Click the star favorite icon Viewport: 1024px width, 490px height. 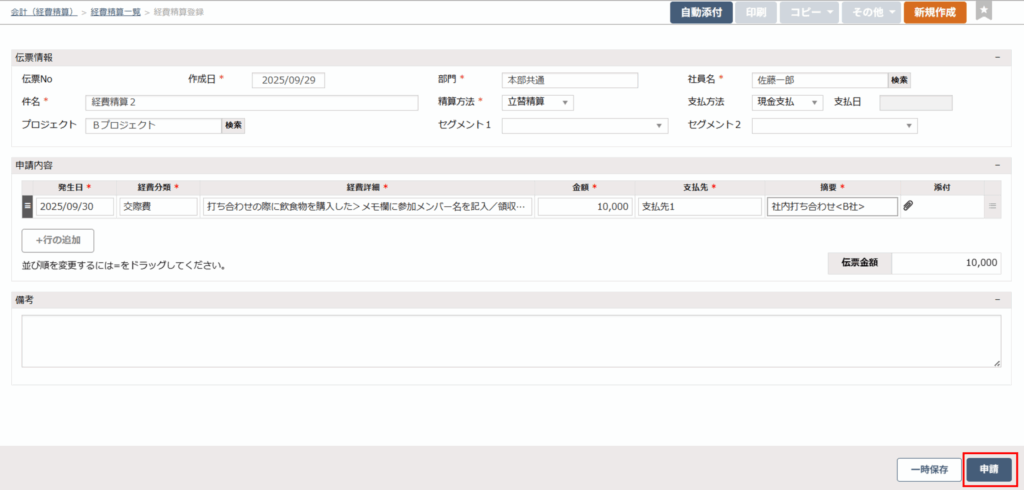(x=984, y=12)
